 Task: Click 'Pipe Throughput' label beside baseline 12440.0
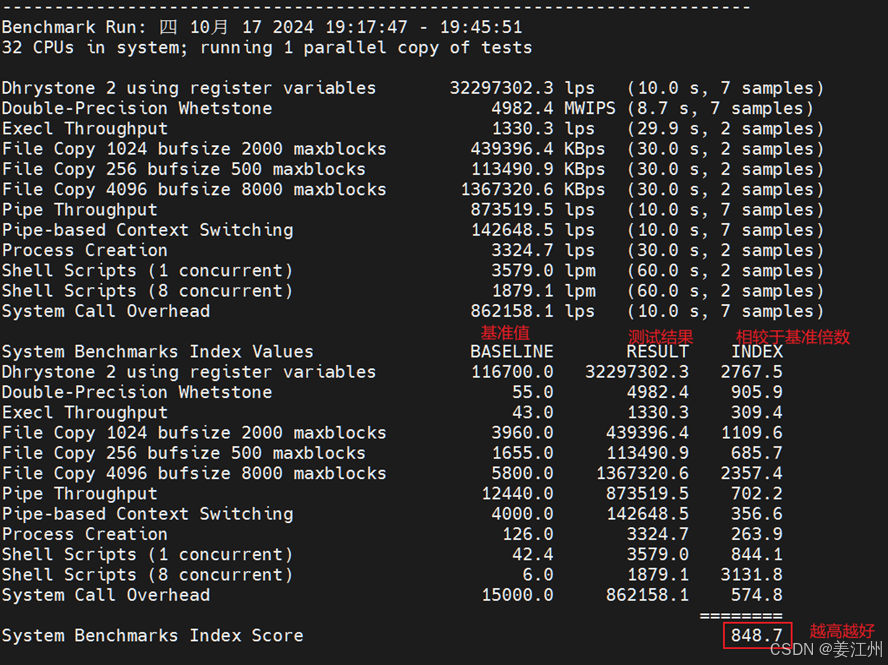point(79,494)
